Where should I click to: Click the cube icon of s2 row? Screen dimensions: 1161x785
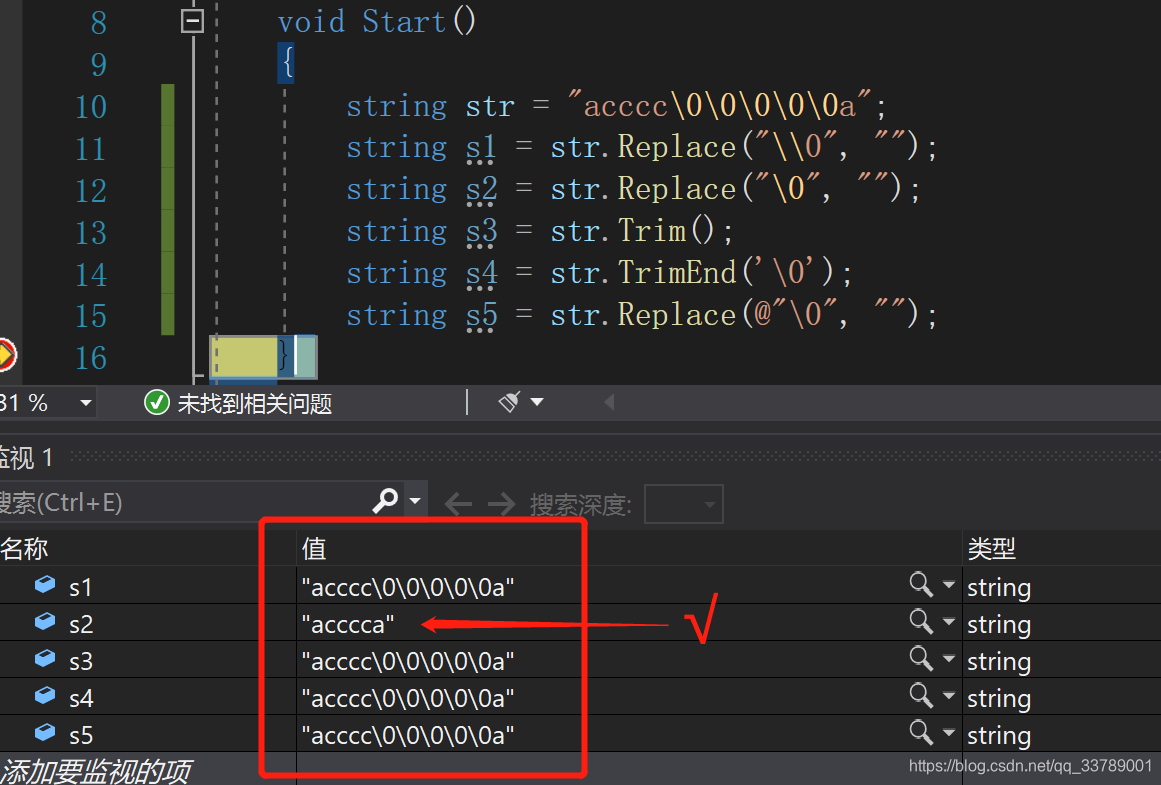tap(44, 622)
